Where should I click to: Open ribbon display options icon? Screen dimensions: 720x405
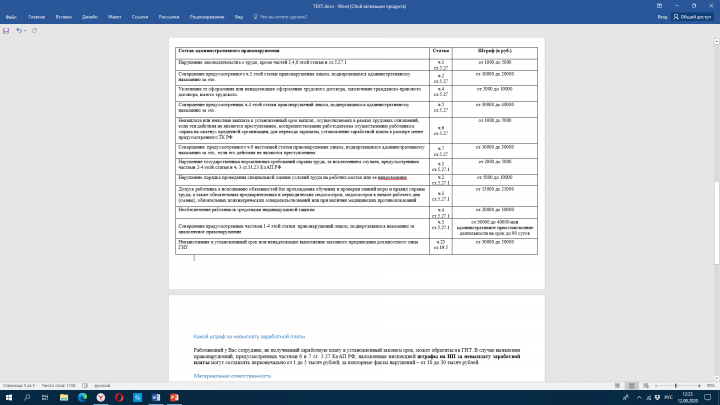[x=659, y=6]
